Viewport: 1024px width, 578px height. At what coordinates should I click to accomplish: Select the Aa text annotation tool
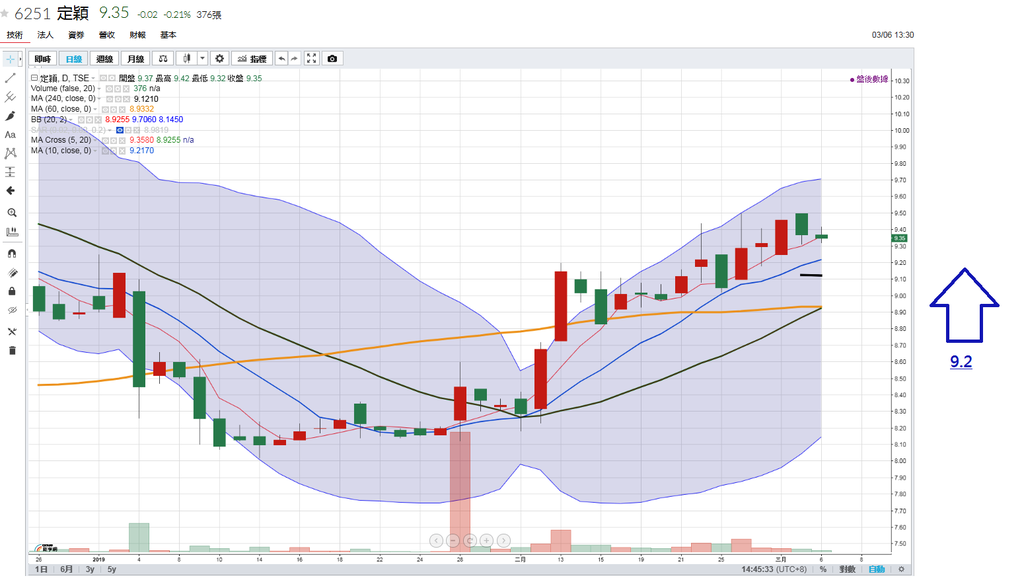pyautogui.click(x=10, y=135)
